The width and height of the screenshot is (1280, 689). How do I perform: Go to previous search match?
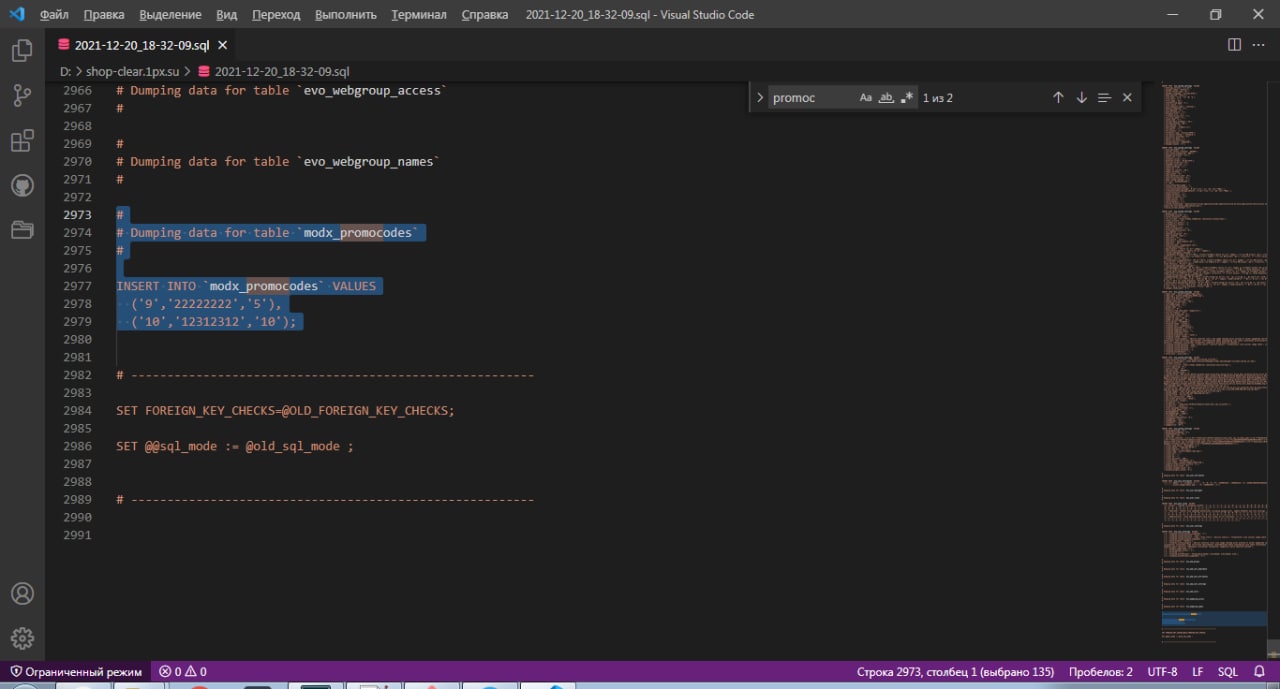click(1058, 98)
